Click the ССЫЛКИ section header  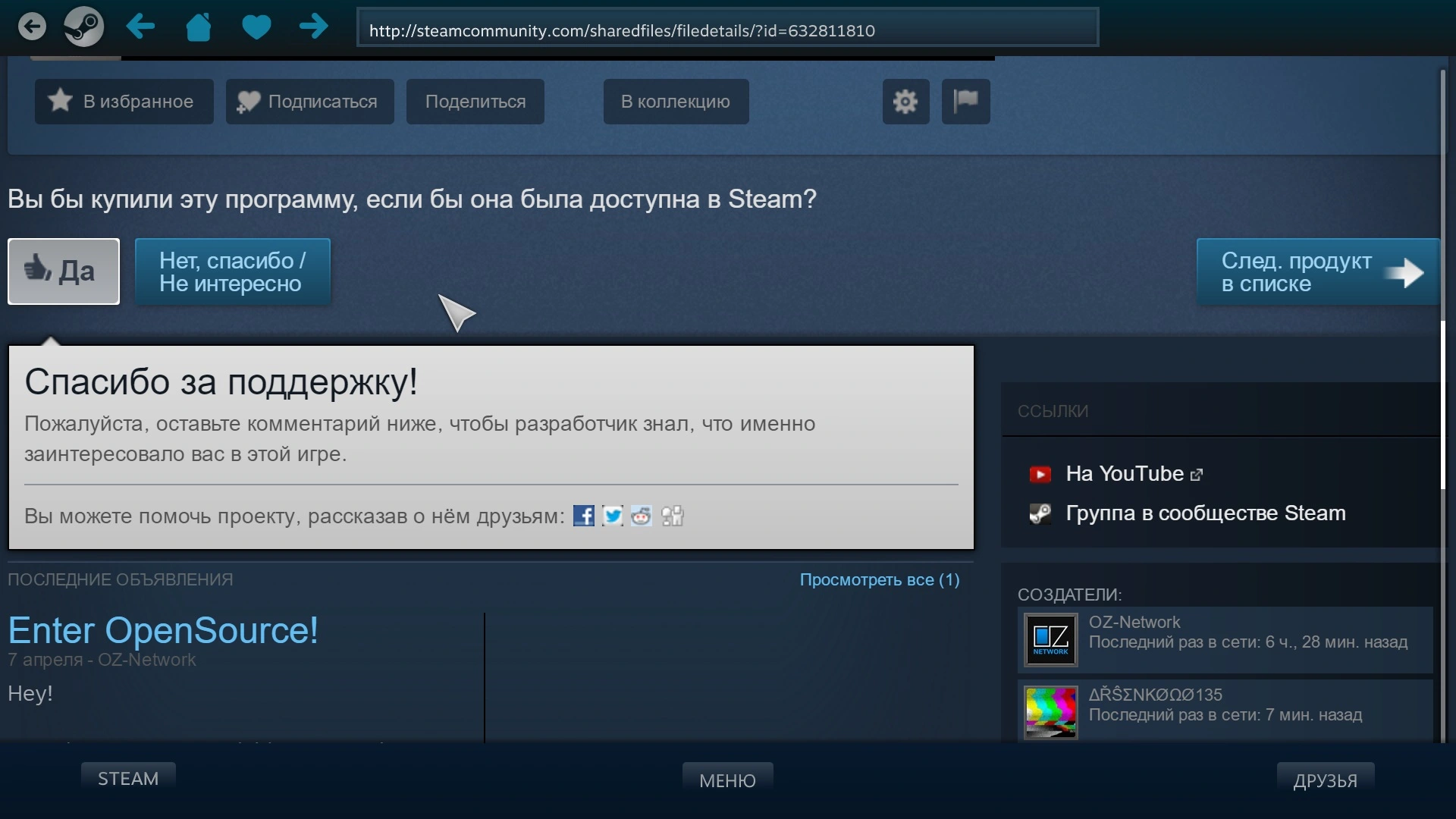click(1053, 411)
